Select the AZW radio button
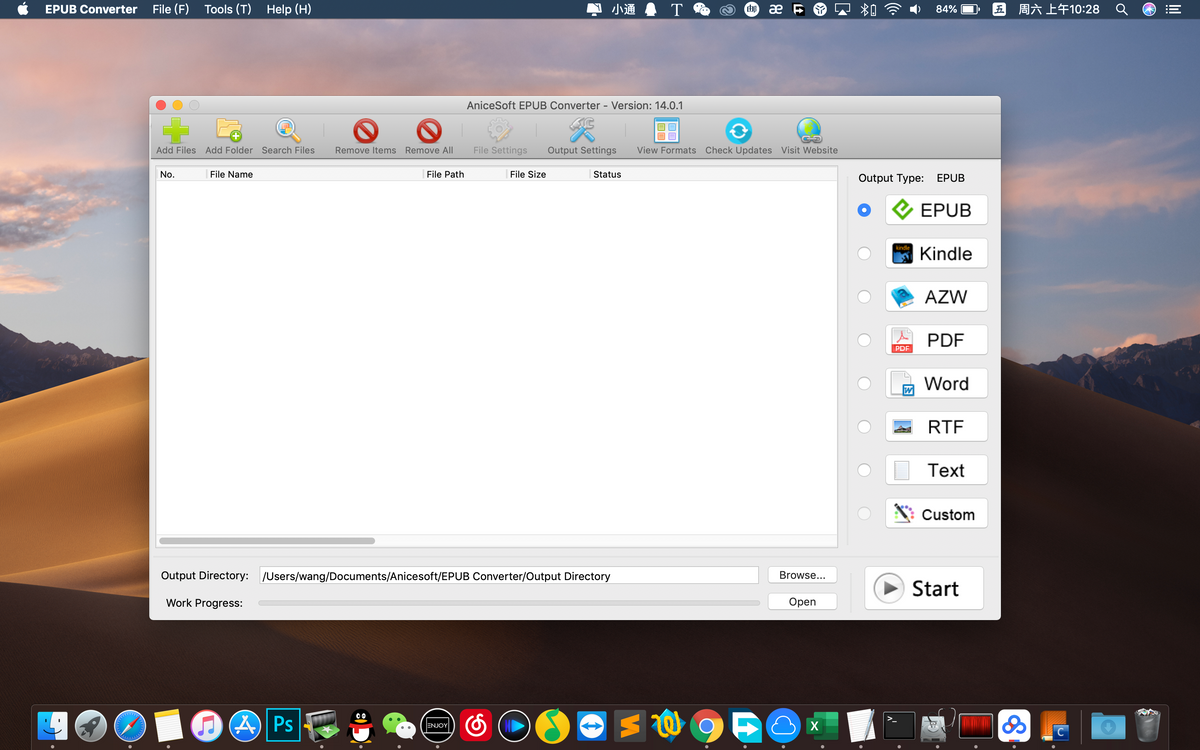Image resolution: width=1200 pixels, height=750 pixels. (864, 297)
